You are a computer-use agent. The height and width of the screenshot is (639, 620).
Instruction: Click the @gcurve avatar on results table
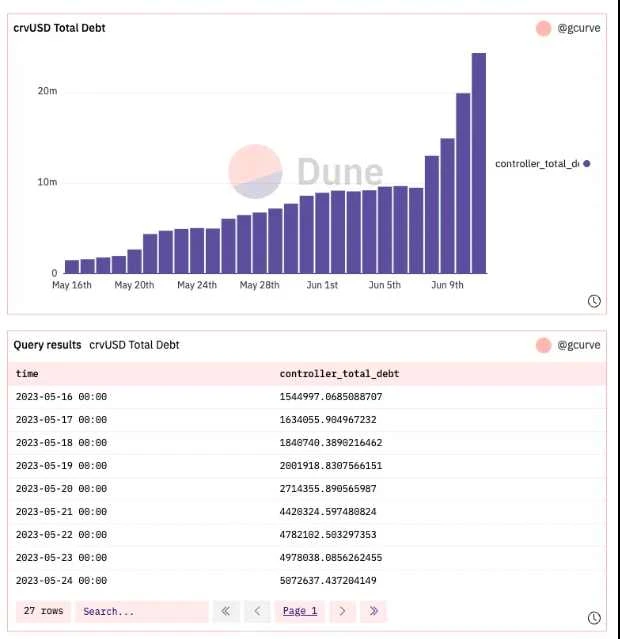(544, 345)
